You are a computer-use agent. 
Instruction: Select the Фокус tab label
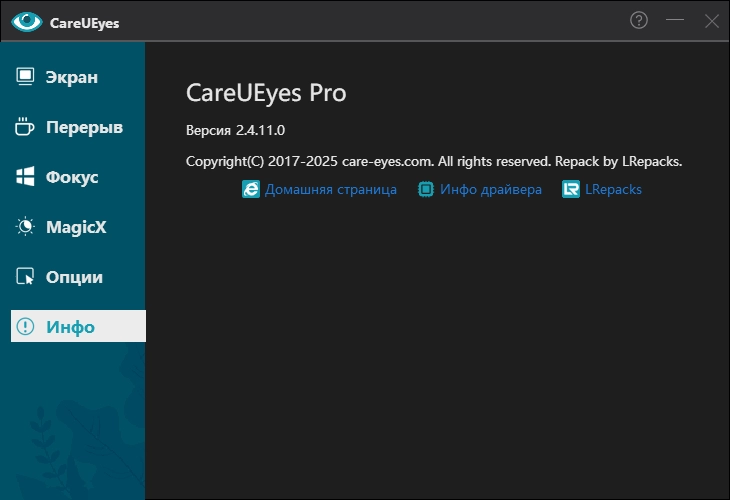72,177
